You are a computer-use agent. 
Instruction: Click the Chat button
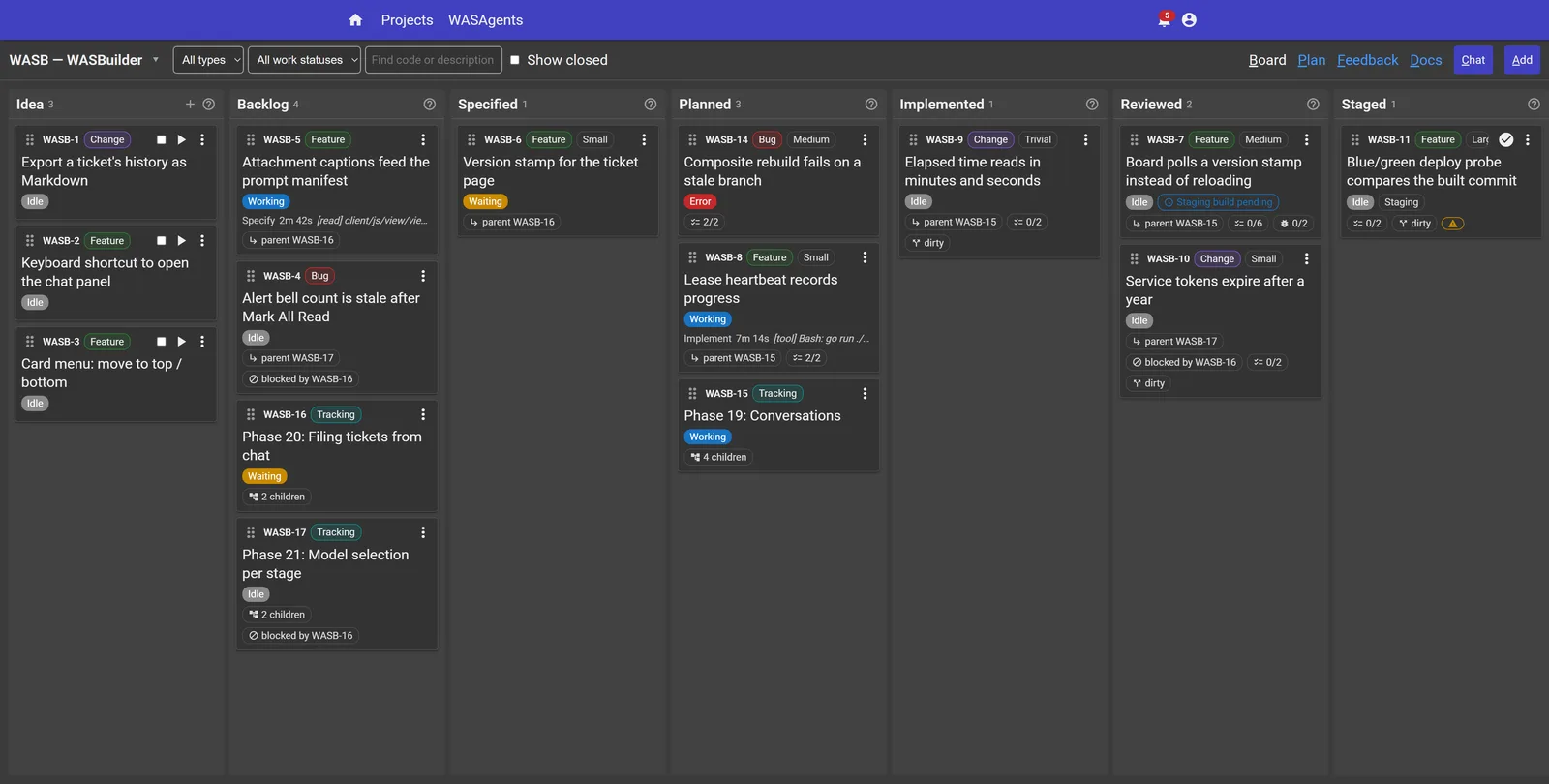tap(1473, 60)
